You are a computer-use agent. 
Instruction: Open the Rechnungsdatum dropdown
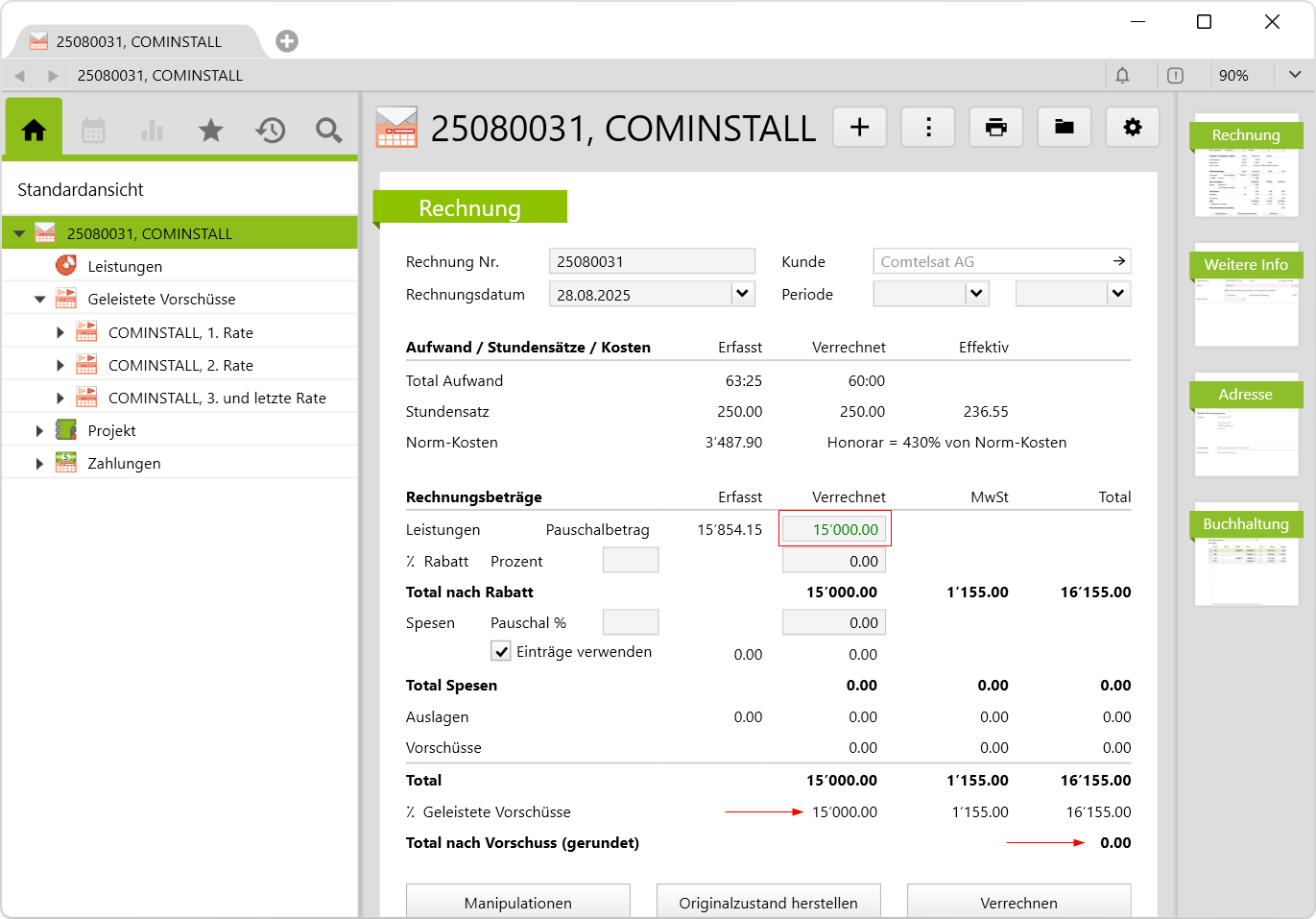[742, 294]
